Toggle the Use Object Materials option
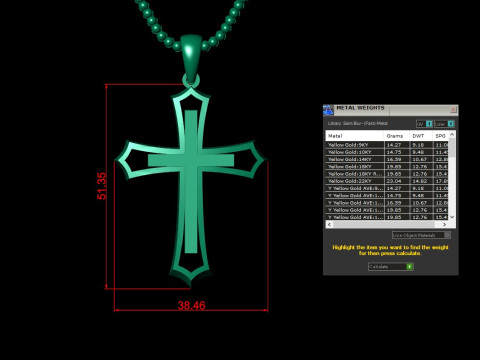The width and height of the screenshot is (480, 360). pyautogui.click(x=421, y=235)
